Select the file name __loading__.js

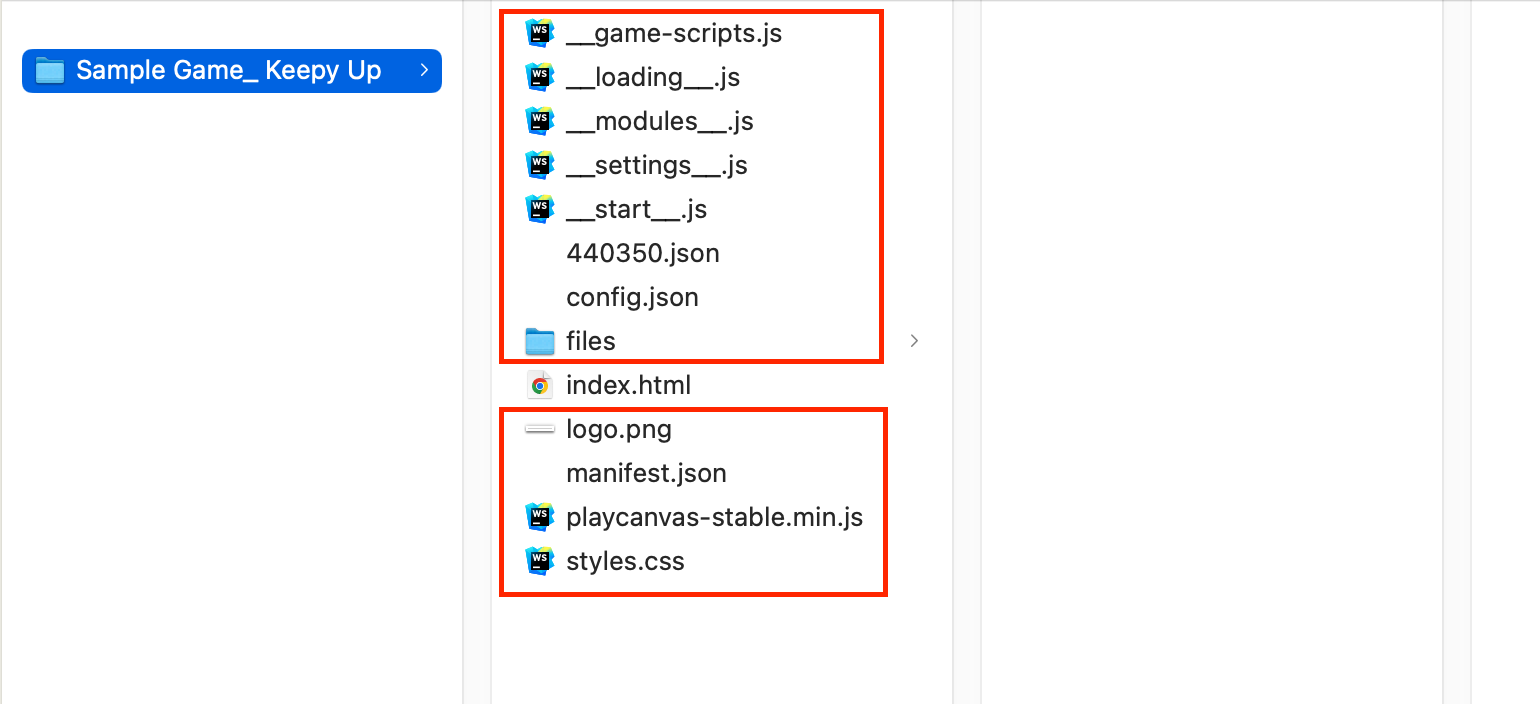653,77
